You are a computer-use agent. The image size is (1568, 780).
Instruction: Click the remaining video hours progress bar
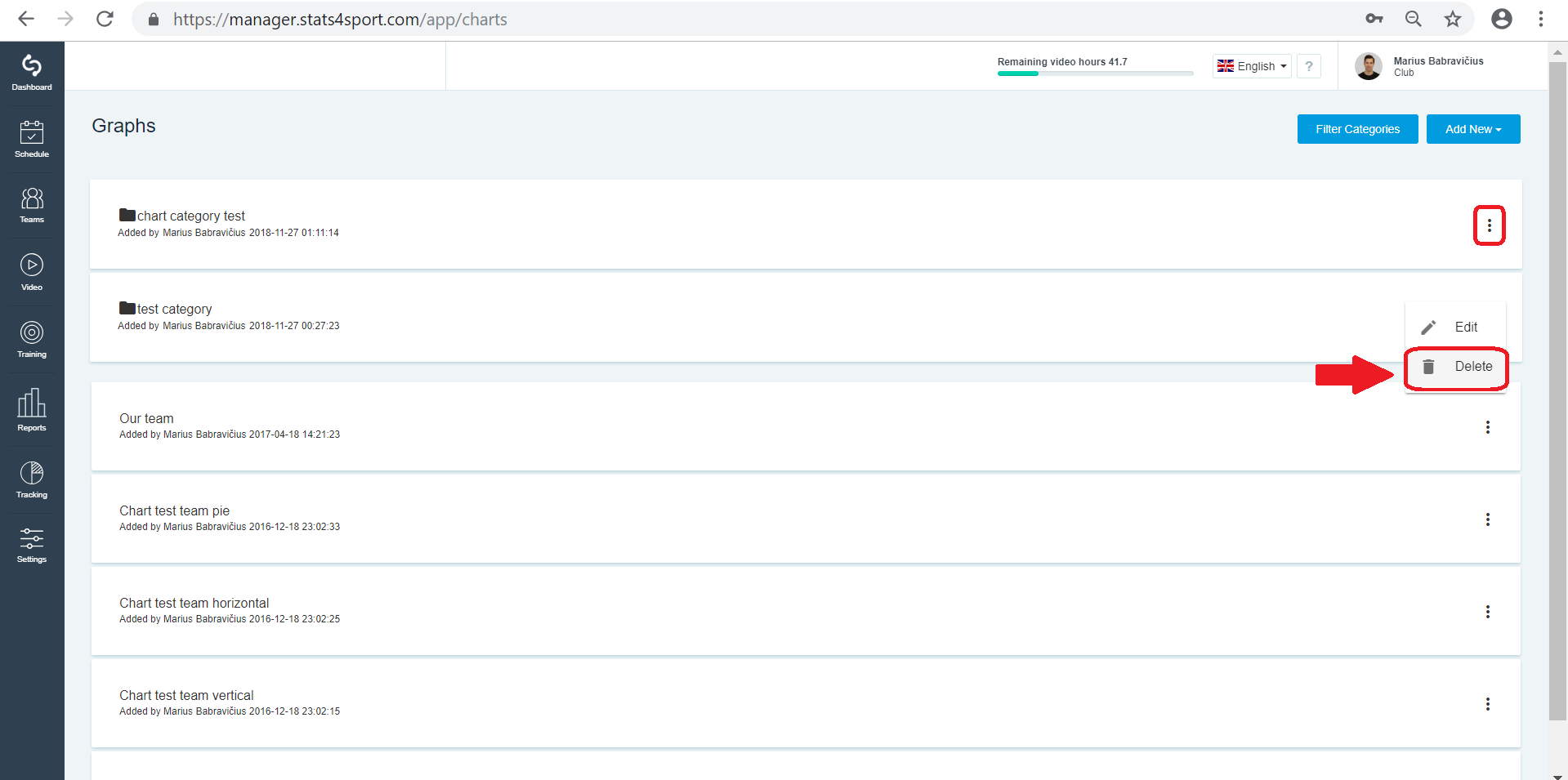pyautogui.click(x=1095, y=74)
